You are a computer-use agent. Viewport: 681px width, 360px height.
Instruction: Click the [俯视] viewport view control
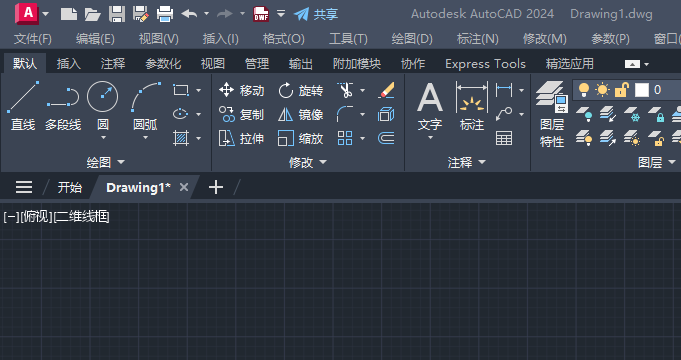tap(36, 216)
